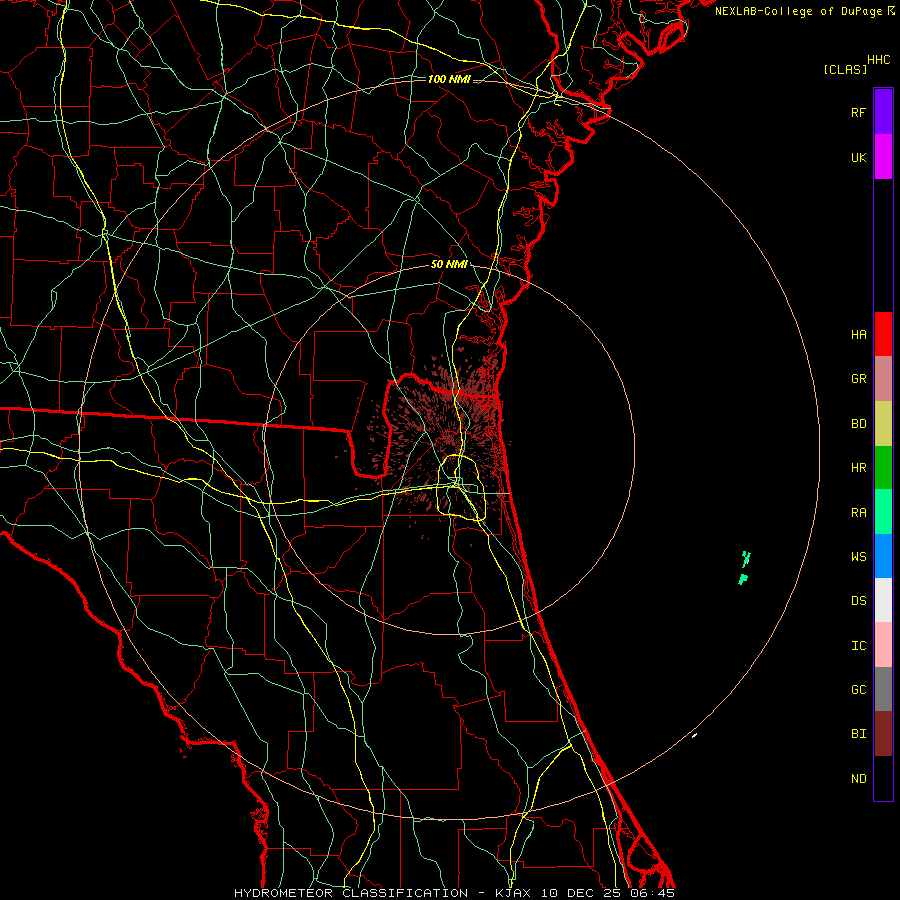
Task: Click the GC gray legend swatch
Action: [883, 689]
